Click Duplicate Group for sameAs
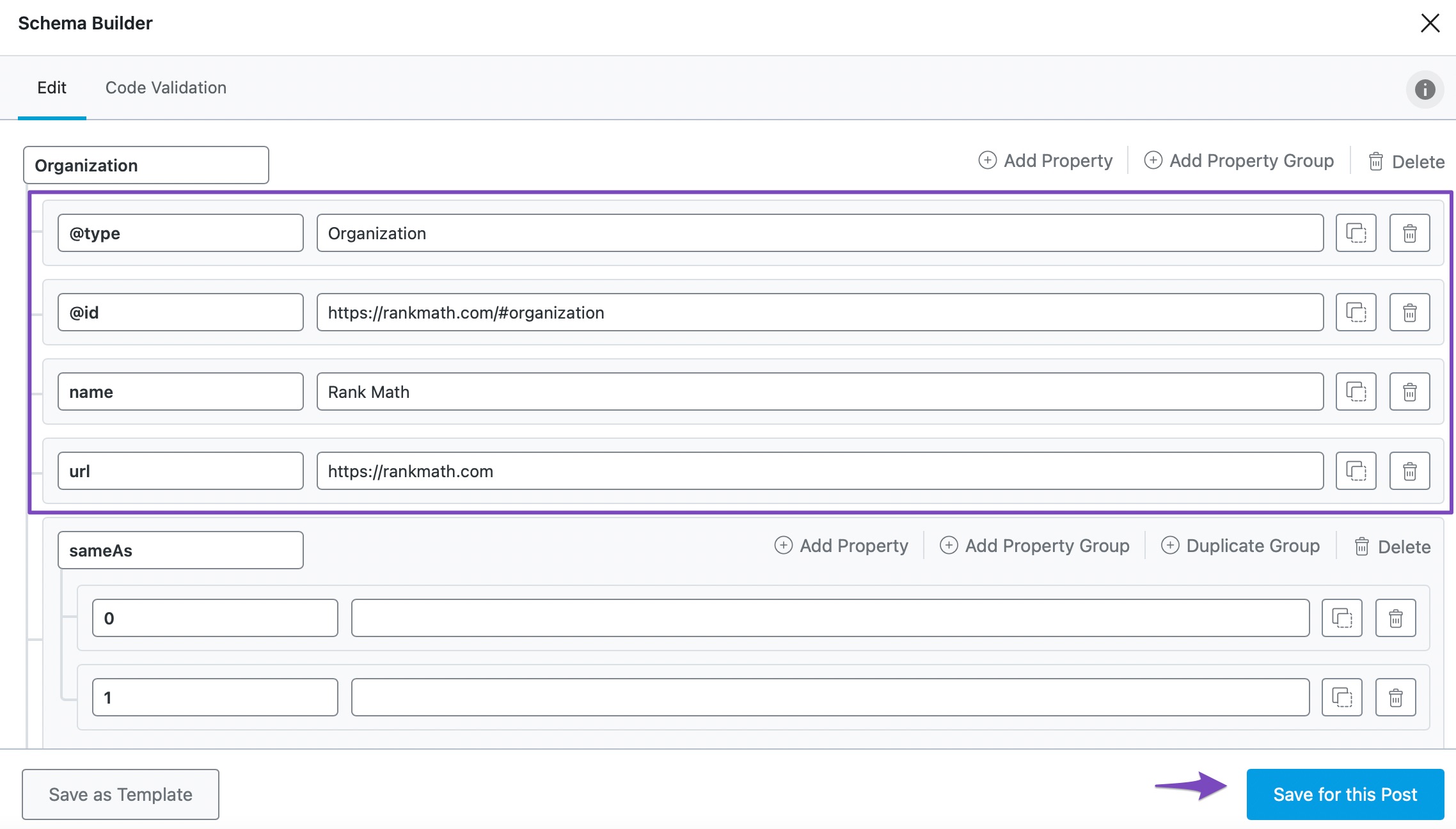1456x829 pixels. coord(1240,546)
